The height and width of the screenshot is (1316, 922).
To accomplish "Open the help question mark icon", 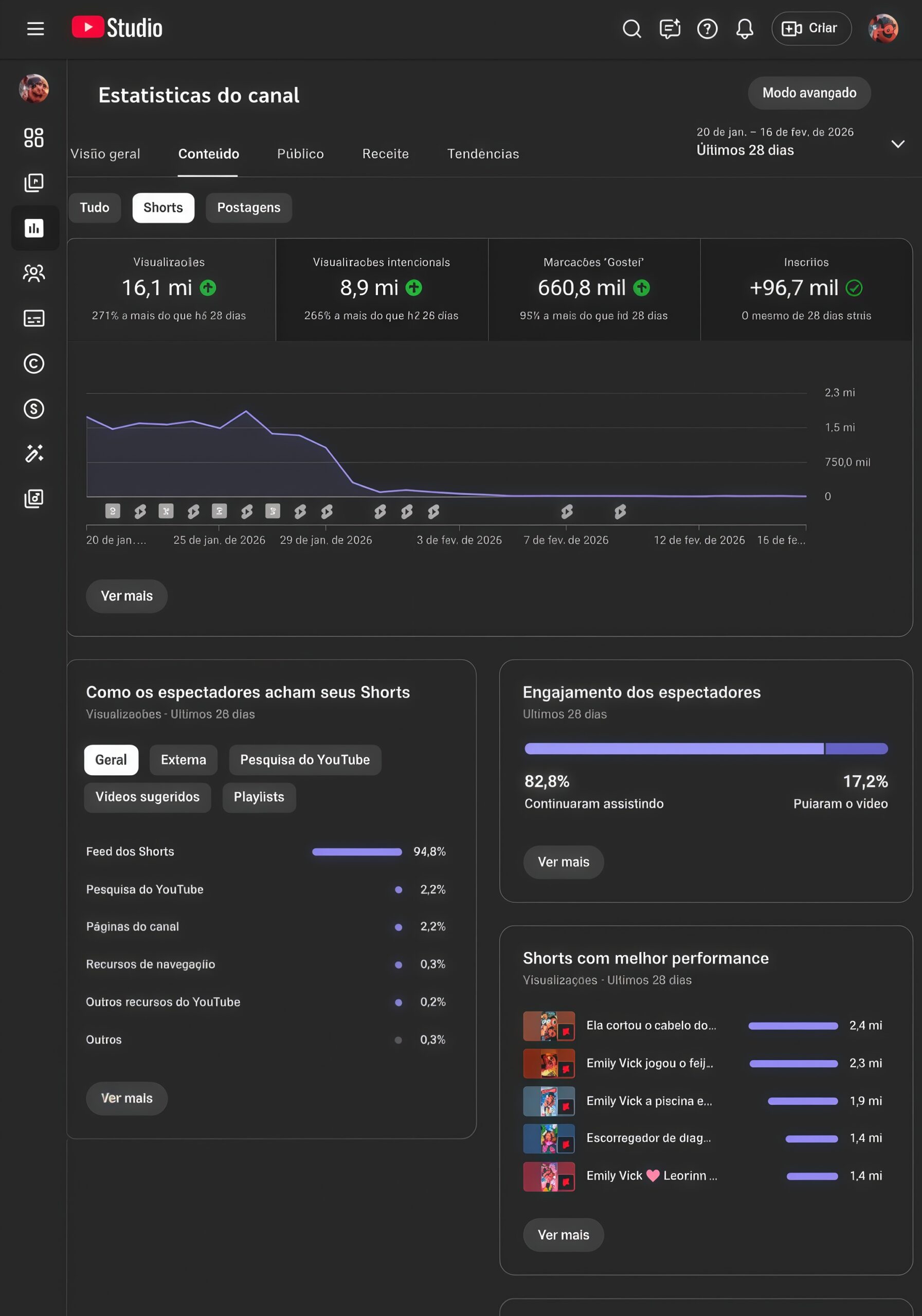I will [x=707, y=29].
